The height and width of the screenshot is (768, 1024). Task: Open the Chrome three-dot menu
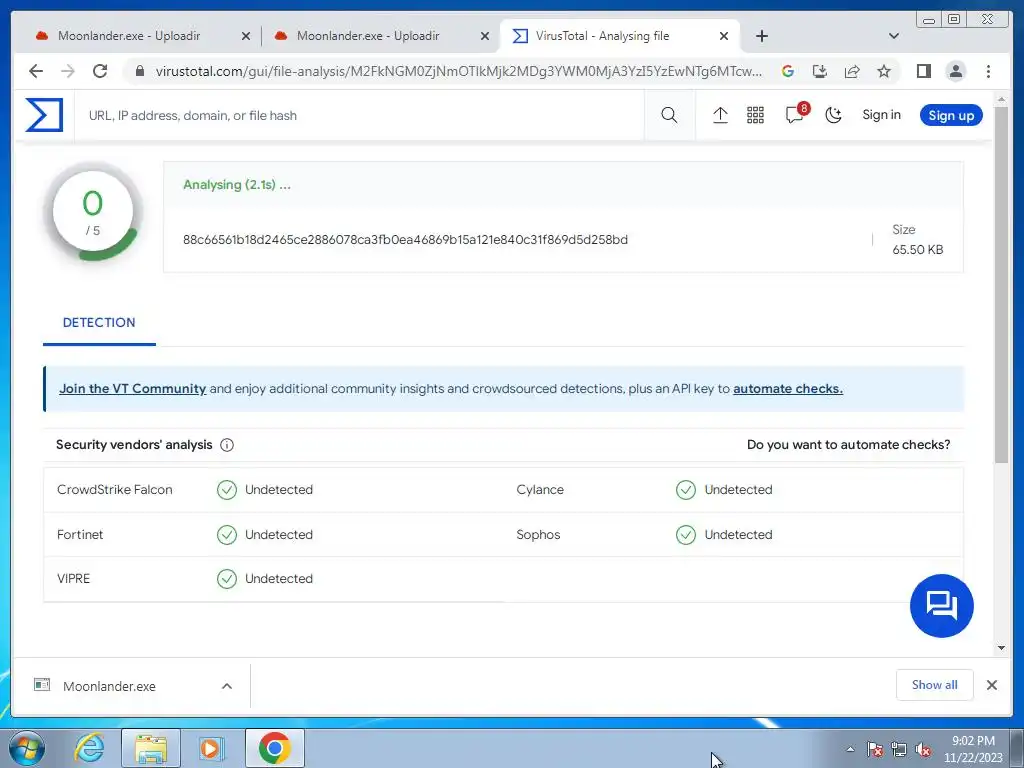988,71
